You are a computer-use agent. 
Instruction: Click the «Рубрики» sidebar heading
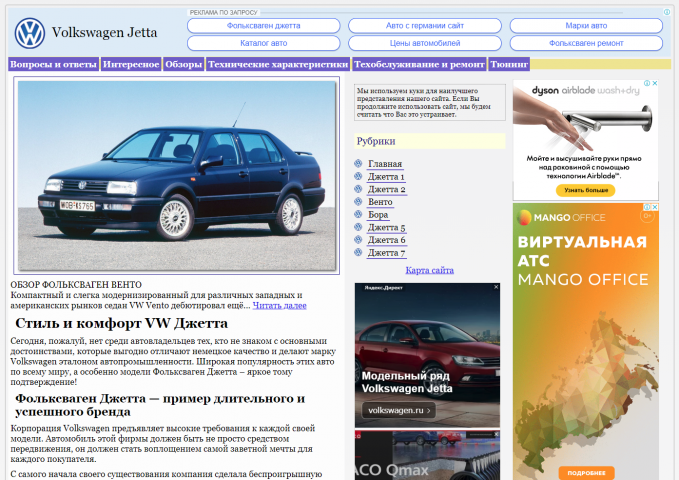(430, 141)
